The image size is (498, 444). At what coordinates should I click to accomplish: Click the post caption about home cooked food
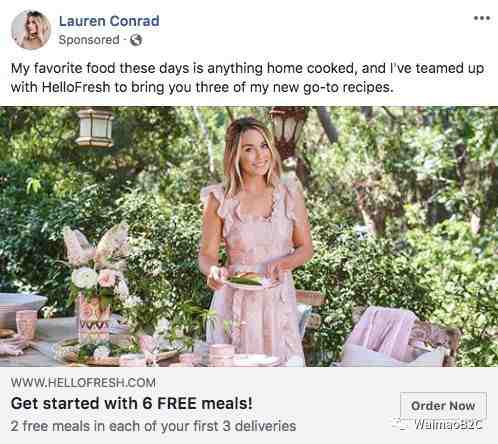tap(247, 78)
